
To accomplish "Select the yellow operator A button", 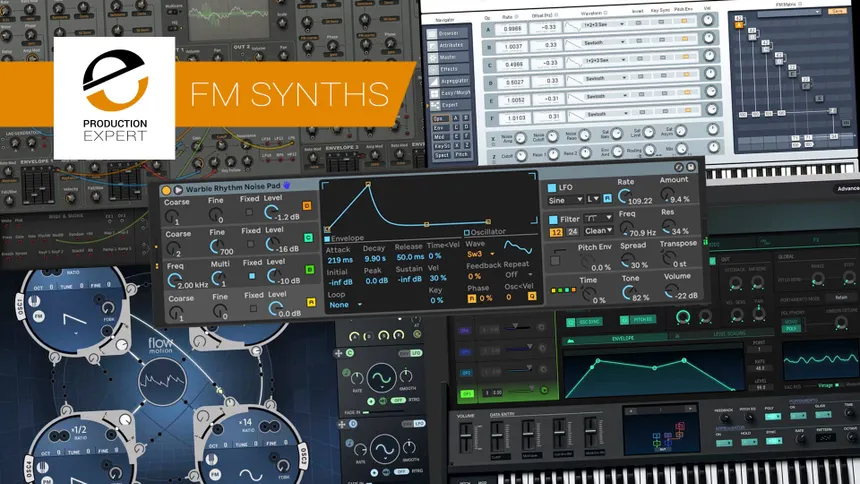I will pyautogui.click(x=311, y=302).
